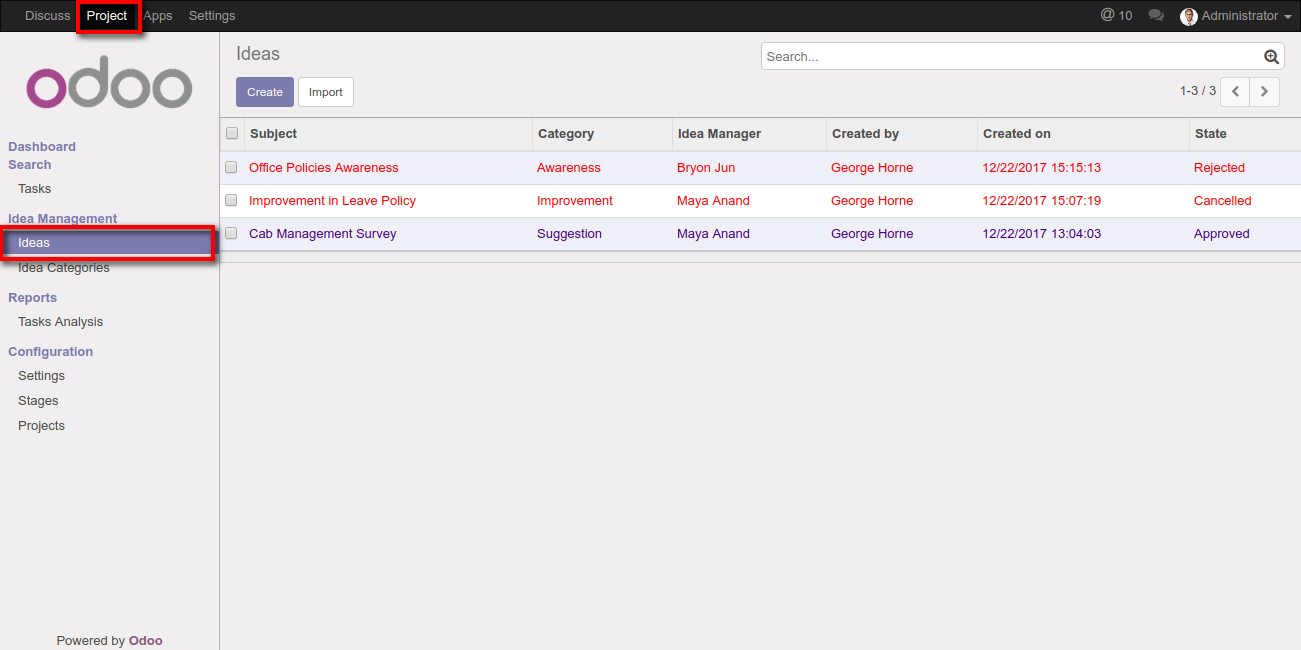The width and height of the screenshot is (1301, 650).
Task: Click the Create button
Action: (x=265, y=92)
